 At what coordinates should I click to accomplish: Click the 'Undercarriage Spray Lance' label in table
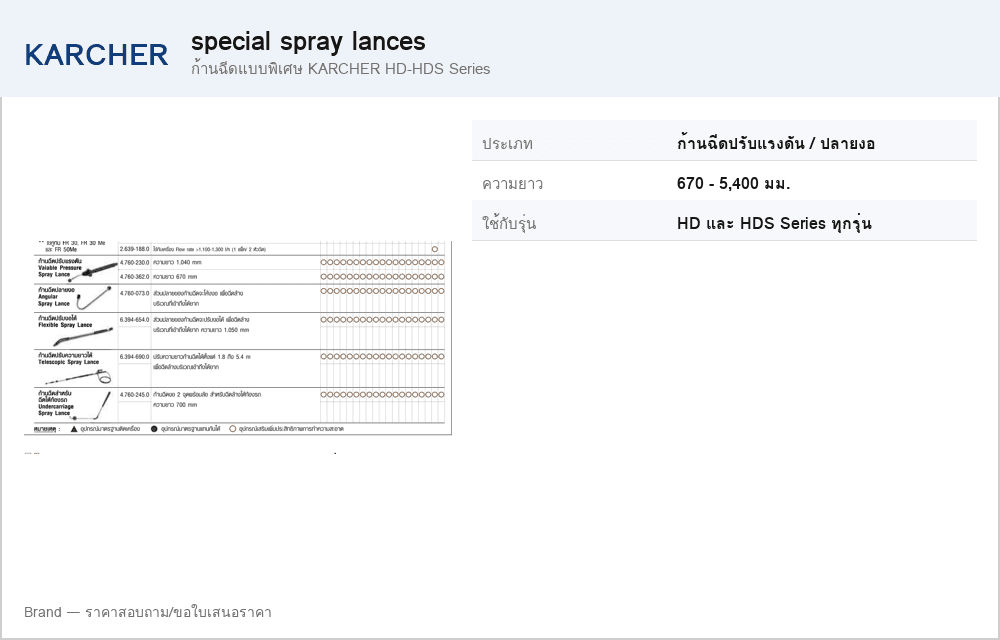(56, 410)
